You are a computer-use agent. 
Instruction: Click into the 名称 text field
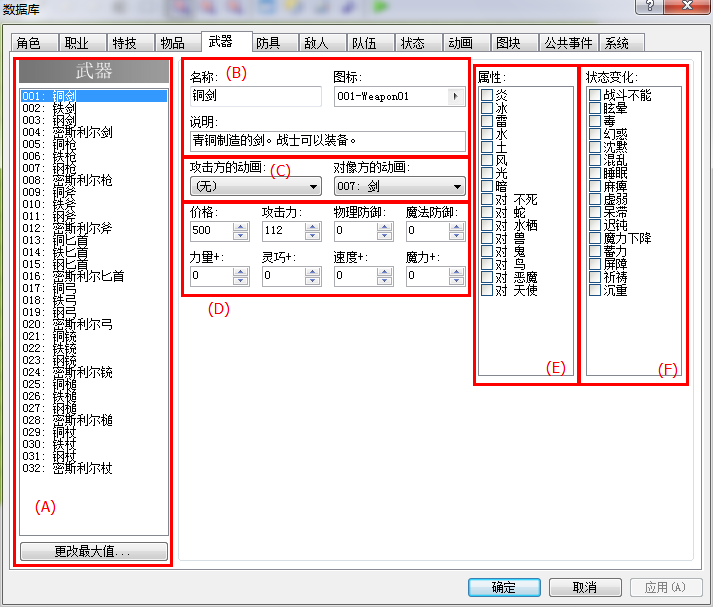[x=256, y=96]
